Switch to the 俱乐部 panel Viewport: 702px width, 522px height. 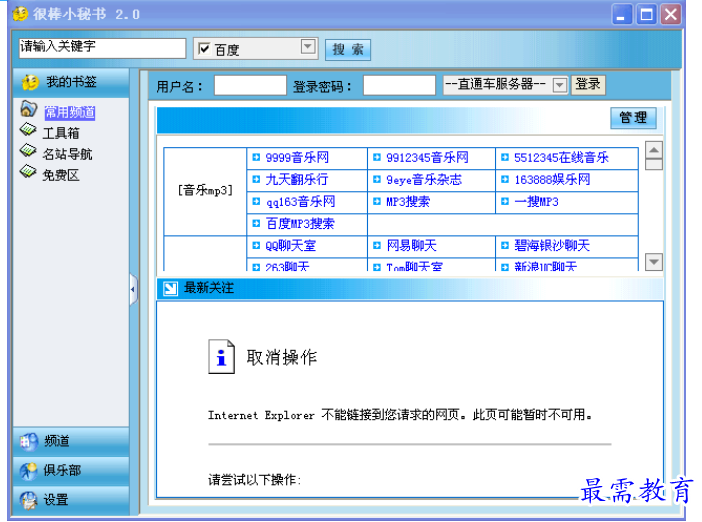71,471
